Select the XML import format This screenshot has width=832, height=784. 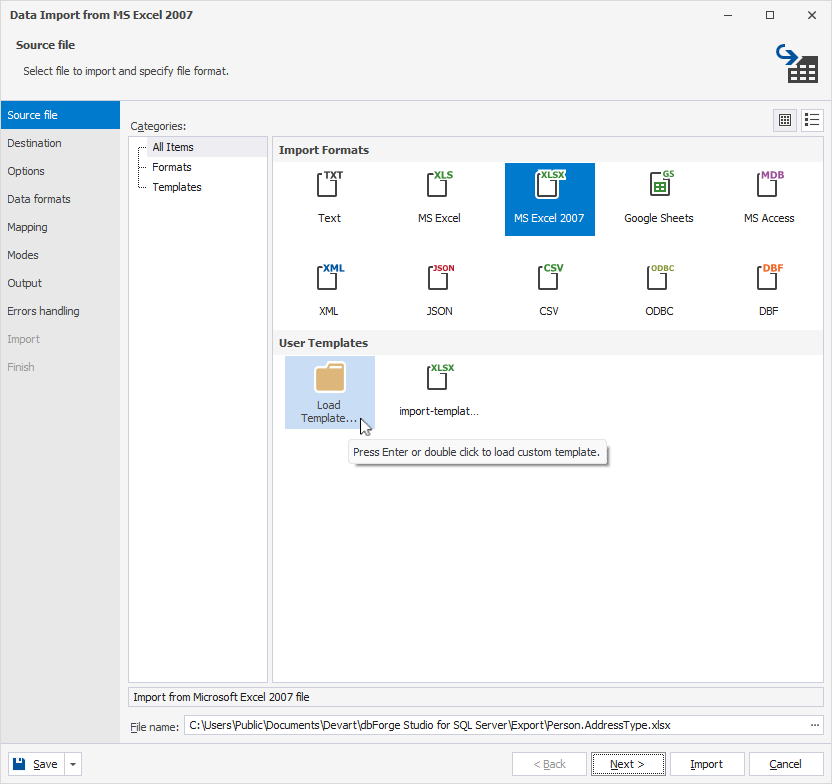pos(330,291)
